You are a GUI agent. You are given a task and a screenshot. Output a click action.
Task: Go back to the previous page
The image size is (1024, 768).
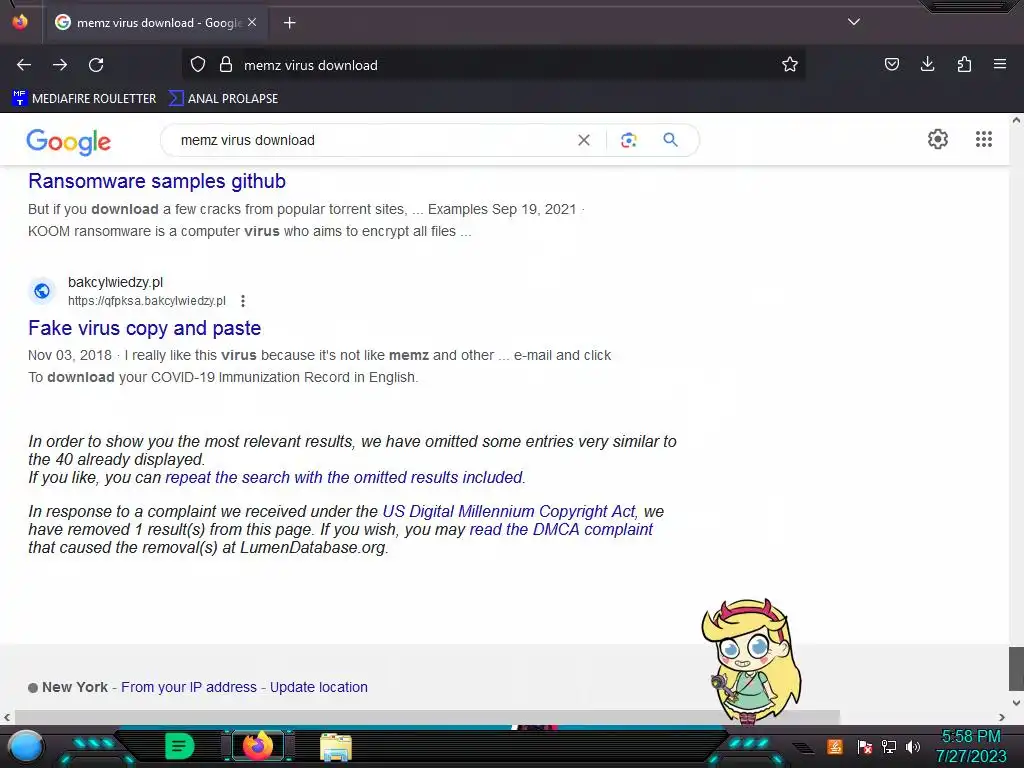tap(24, 65)
